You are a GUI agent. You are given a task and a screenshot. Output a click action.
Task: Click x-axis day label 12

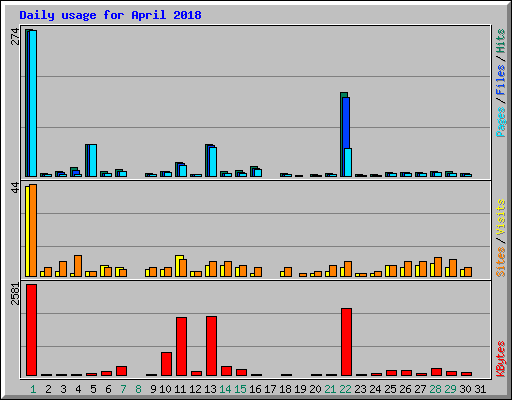(x=195, y=389)
